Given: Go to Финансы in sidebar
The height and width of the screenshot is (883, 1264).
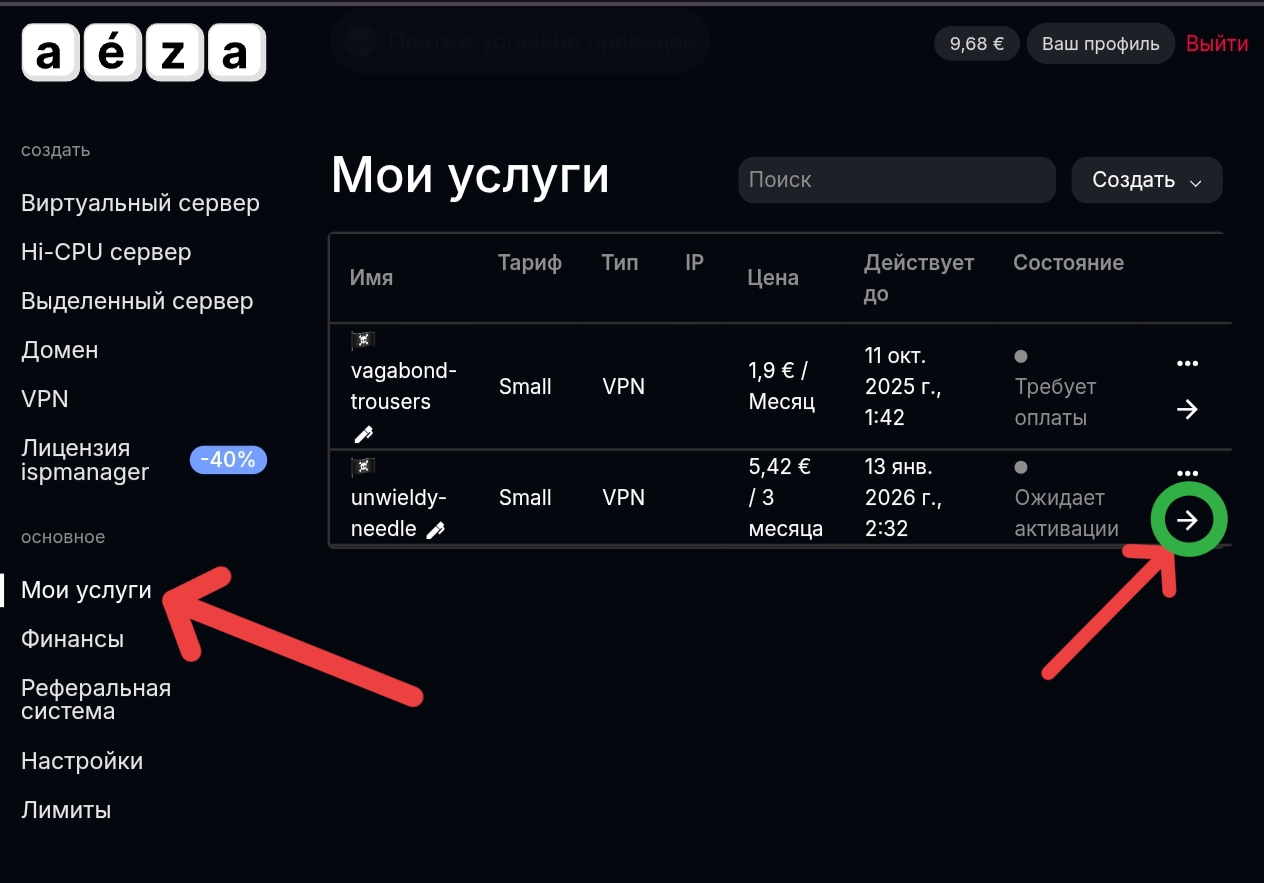Looking at the screenshot, I should click(x=73, y=639).
